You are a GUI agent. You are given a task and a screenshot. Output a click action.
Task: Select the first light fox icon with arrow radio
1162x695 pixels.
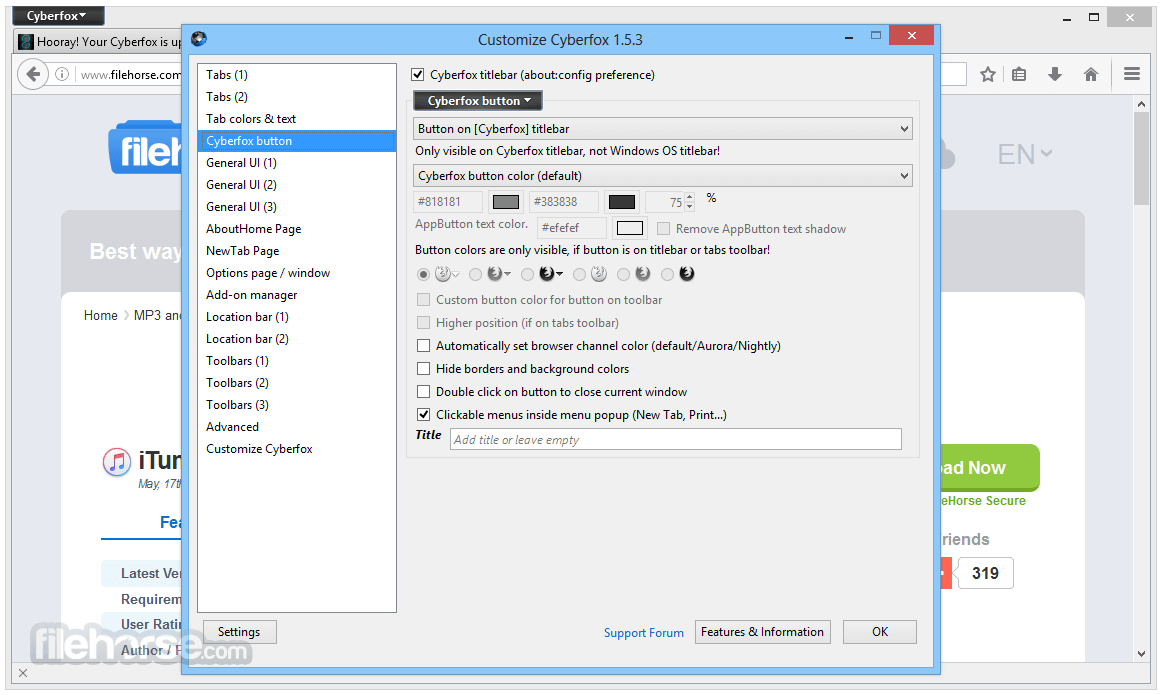pyautogui.click(x=423, y=275)
